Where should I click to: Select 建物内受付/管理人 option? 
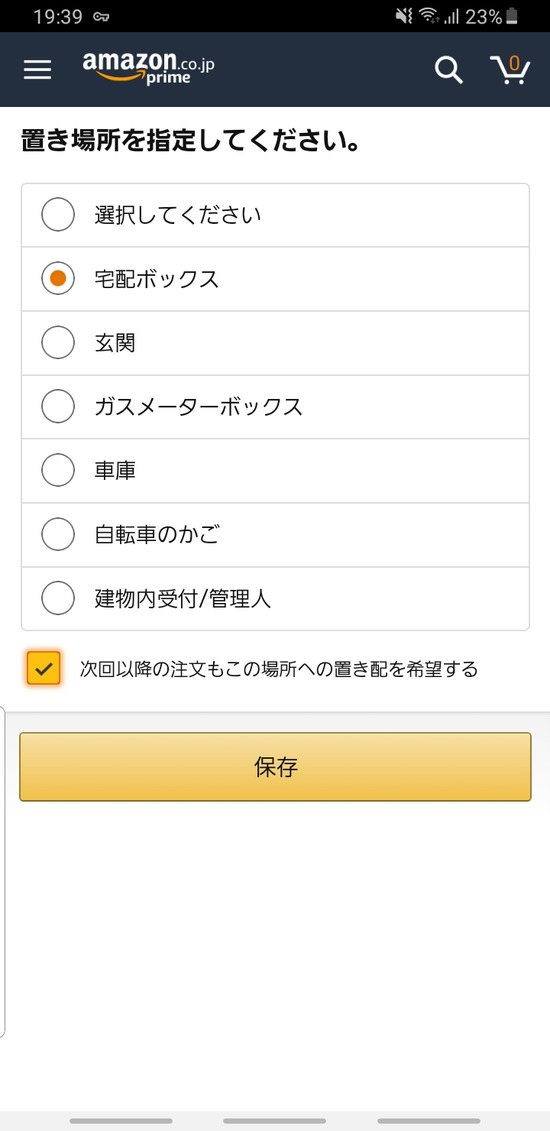point(275,598)
